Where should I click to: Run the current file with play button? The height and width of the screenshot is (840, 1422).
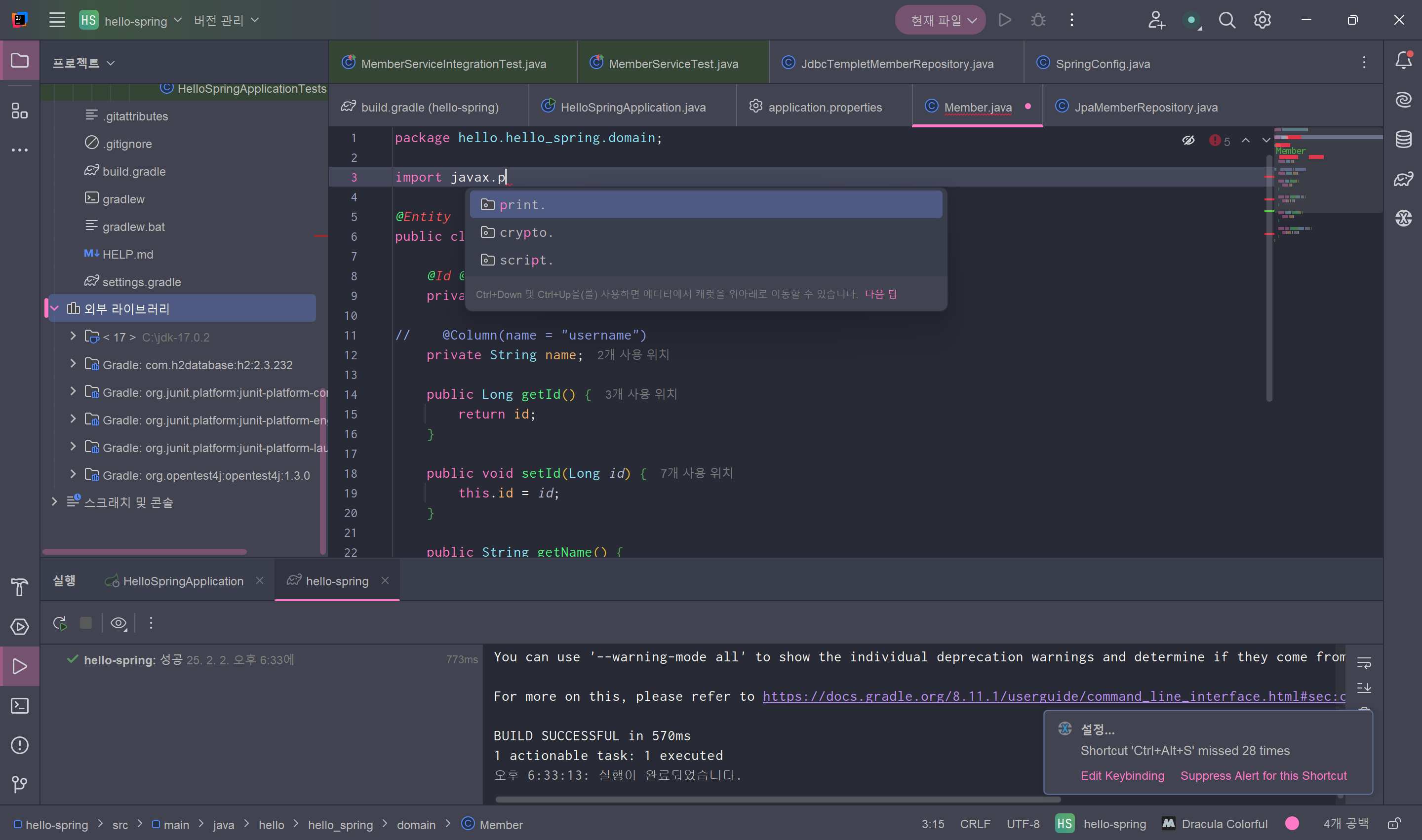1005,20
